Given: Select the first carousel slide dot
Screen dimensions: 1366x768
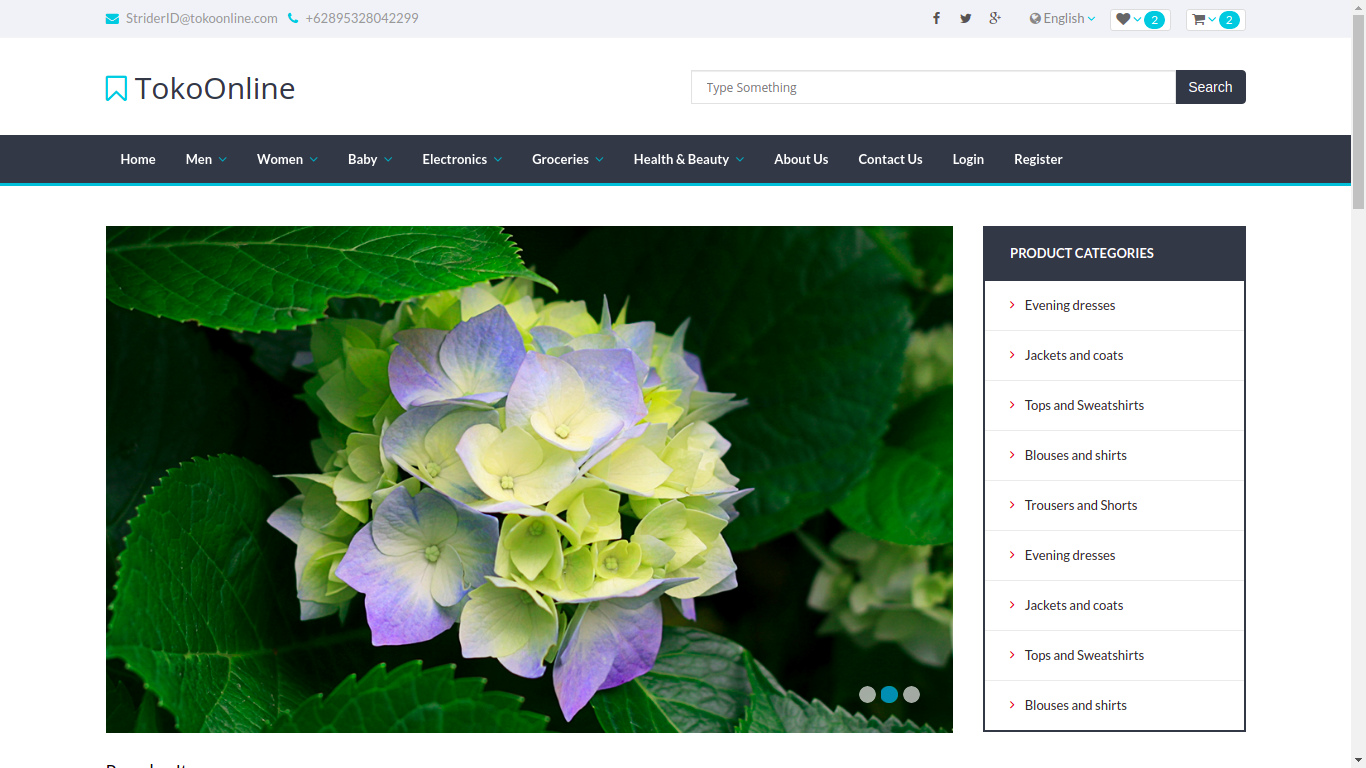Looking at the screenshot, I should coord(867,694).
